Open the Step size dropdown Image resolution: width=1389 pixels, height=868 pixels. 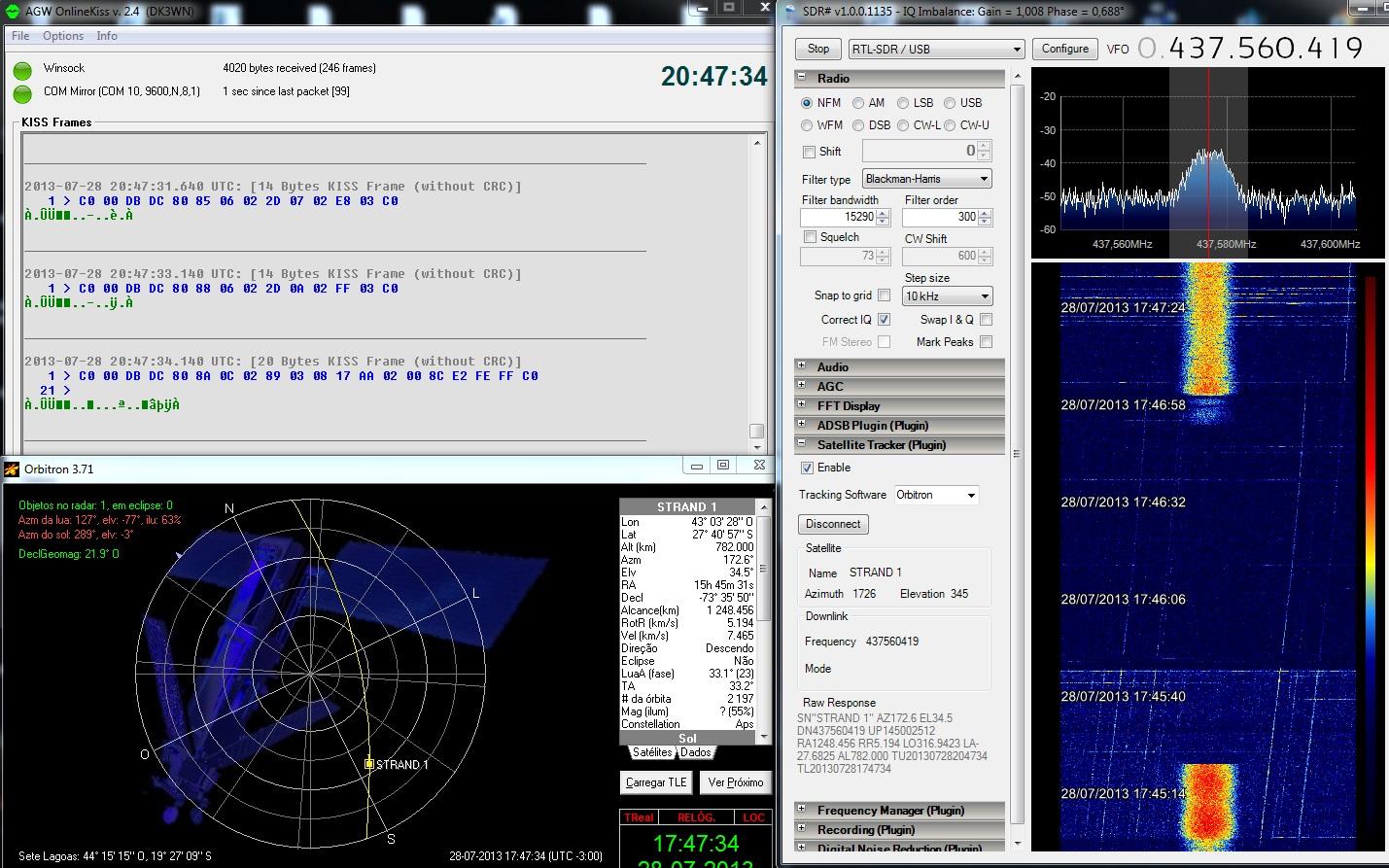pos(947,296)
